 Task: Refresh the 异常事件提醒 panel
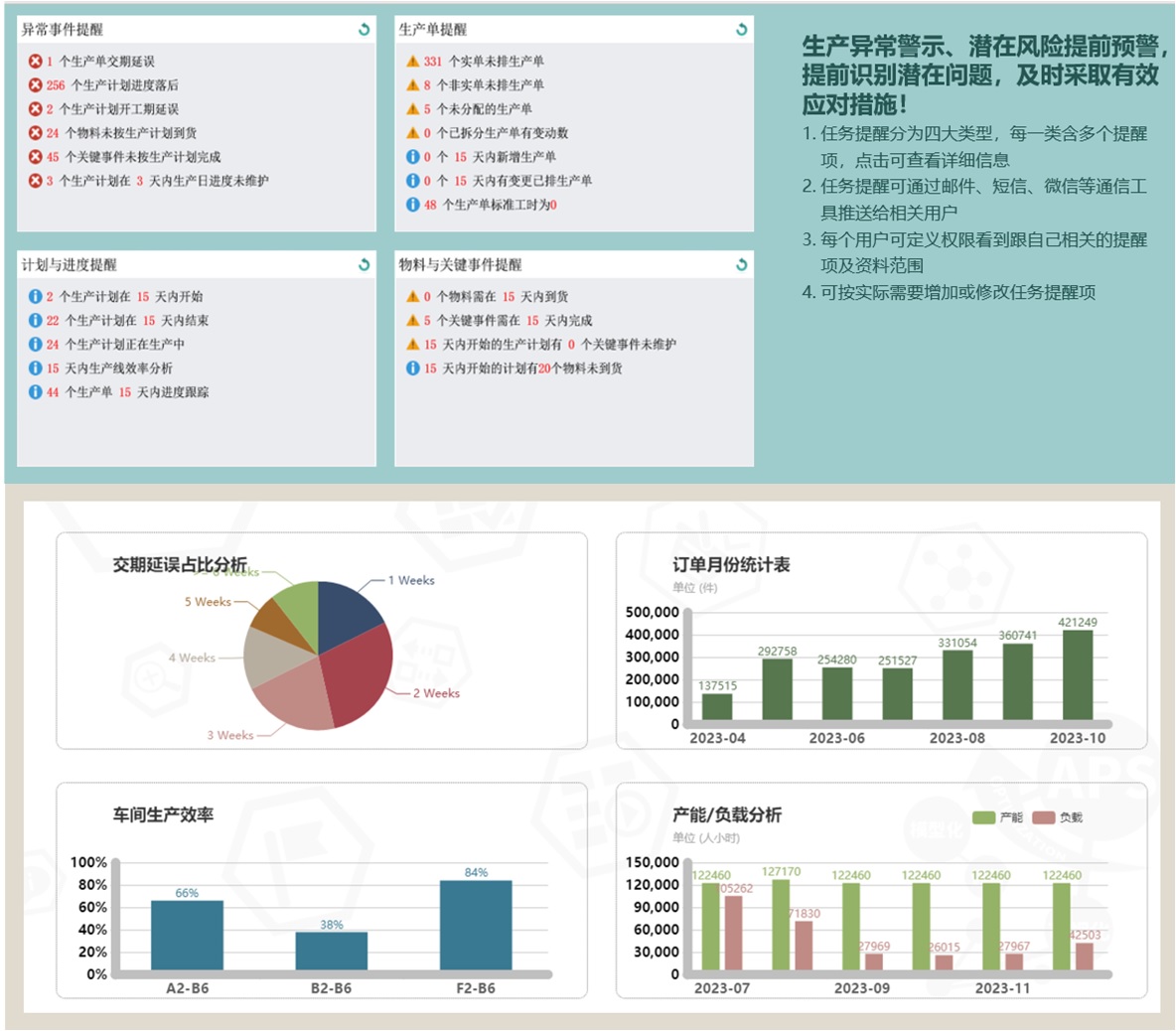[x=364, y=30]
